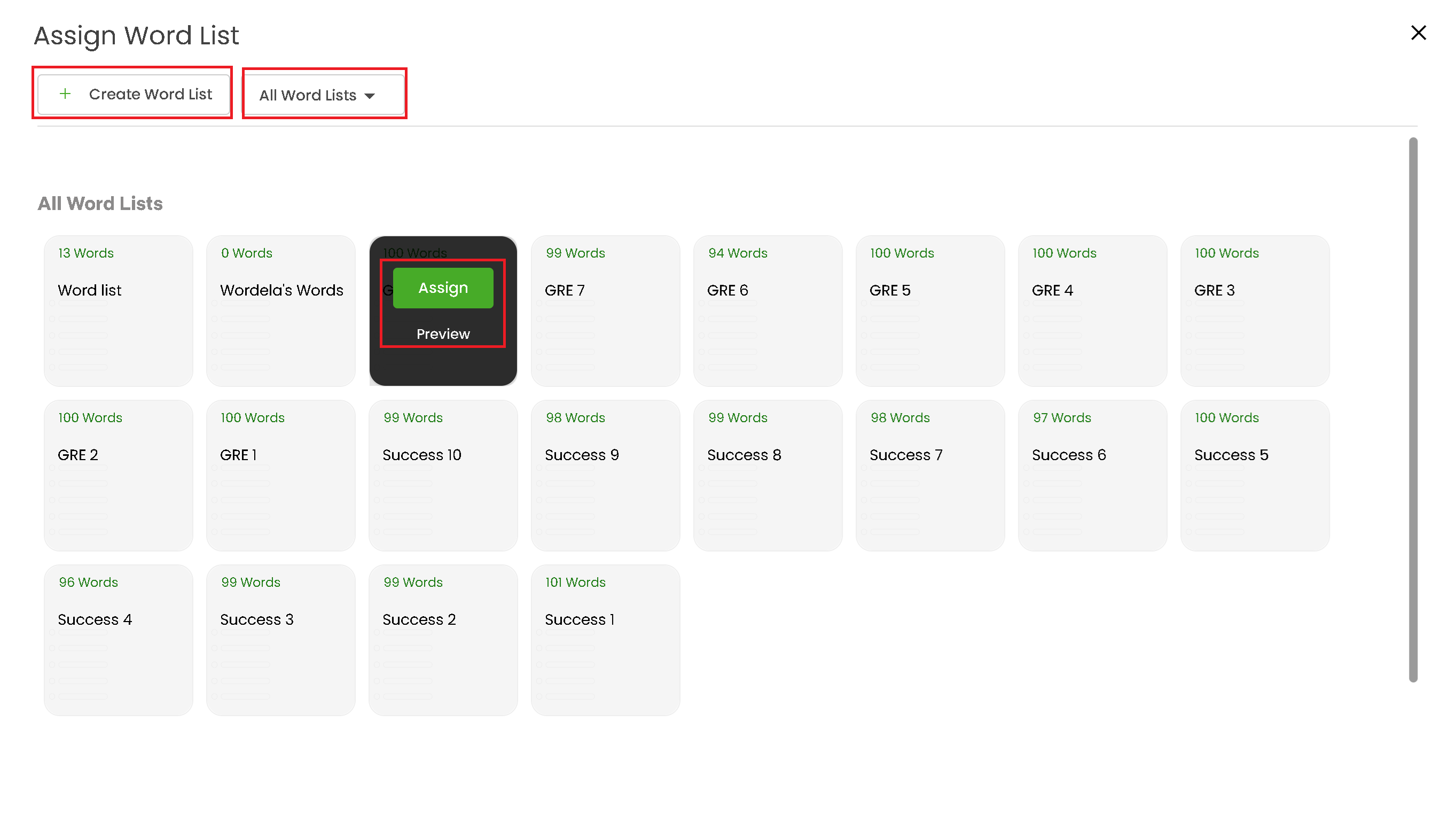Click the vertical scrollbar on the right
Viewport: 1456px width, 815px height.
[x=1413, y=409]
